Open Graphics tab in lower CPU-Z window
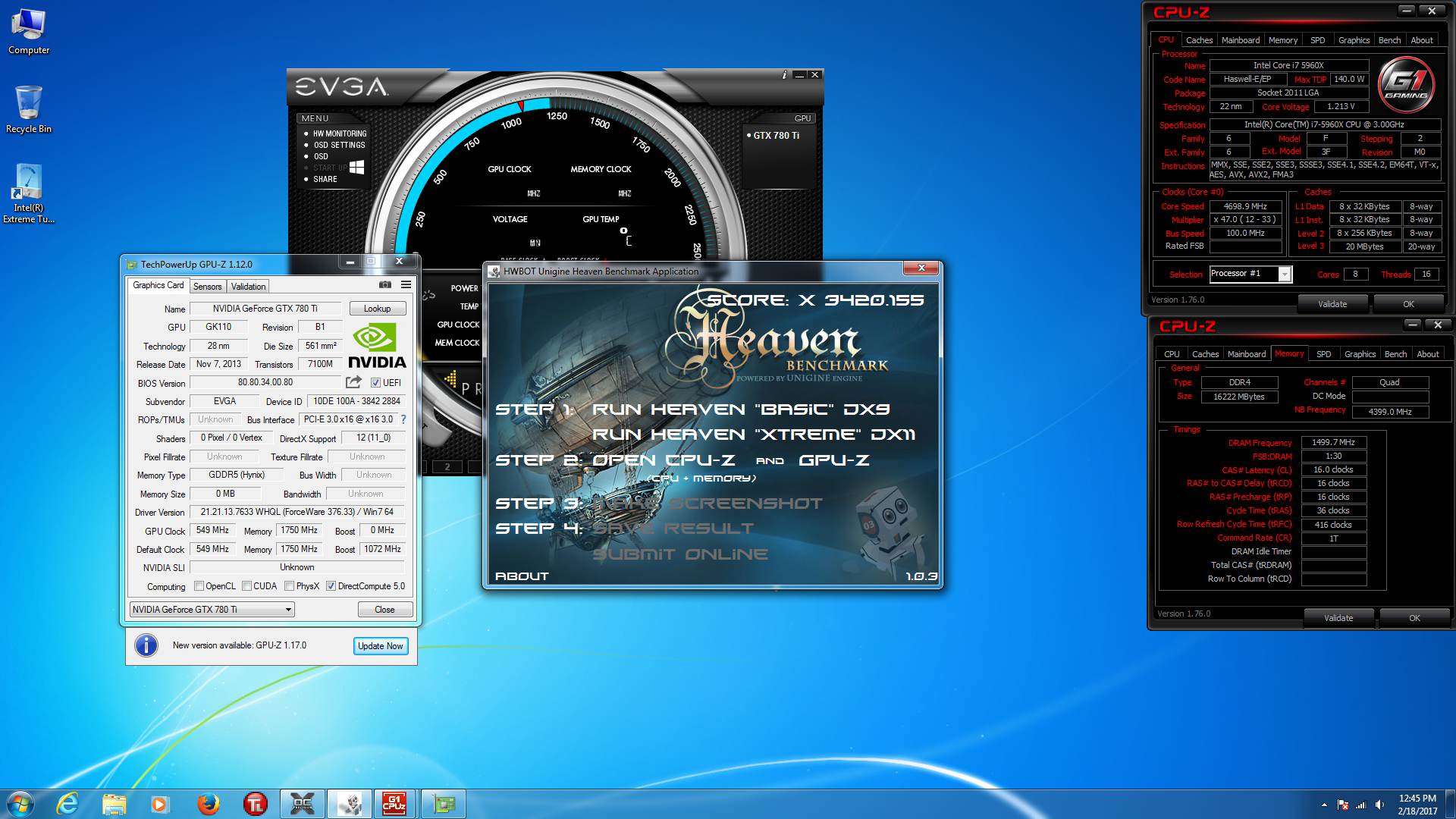The width and height of the screenshot is (1456, 819). tap(1360, 354)
